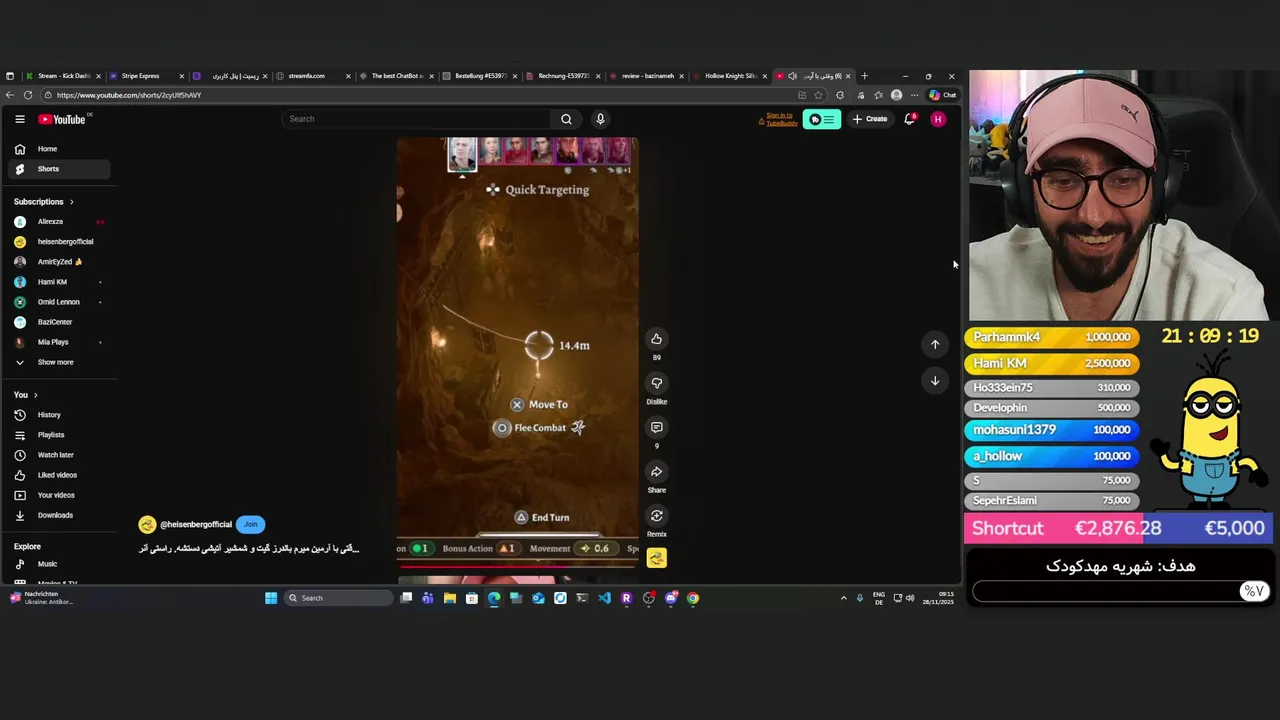Share this Short

[656, 472]
